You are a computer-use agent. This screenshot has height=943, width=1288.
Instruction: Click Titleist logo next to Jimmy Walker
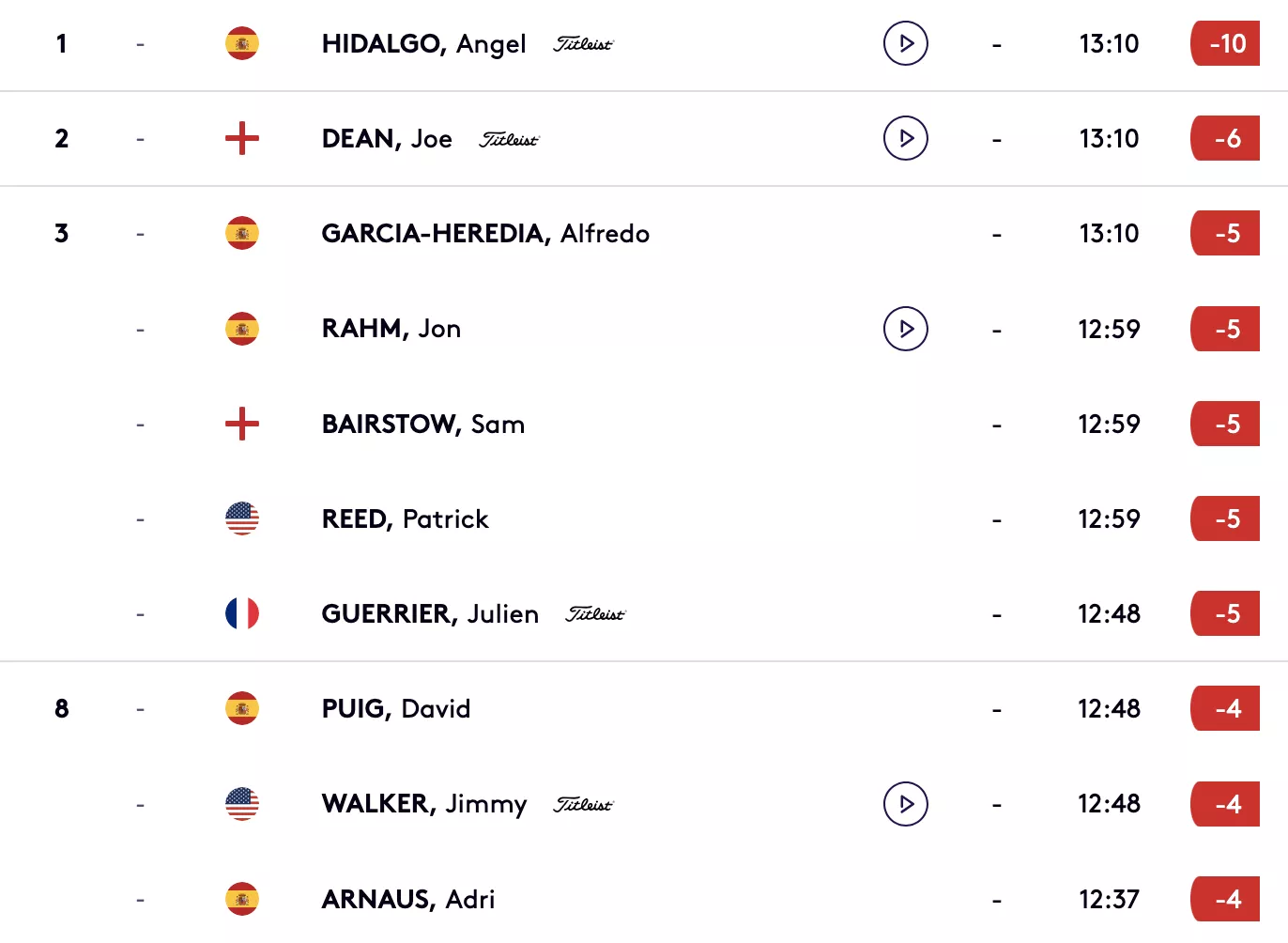point(583,805)
